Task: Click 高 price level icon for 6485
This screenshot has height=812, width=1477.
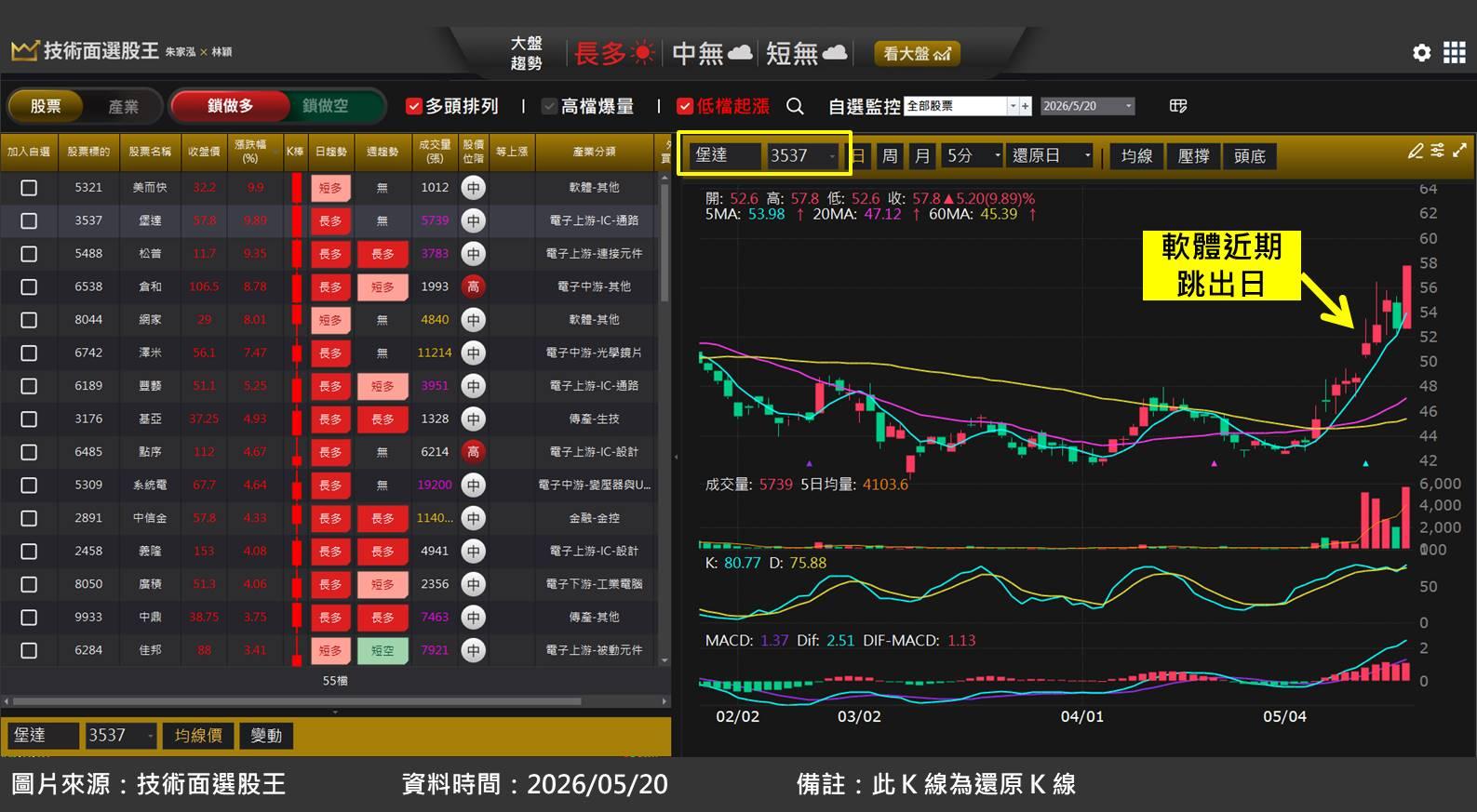Action: click(x=473, y=452)
